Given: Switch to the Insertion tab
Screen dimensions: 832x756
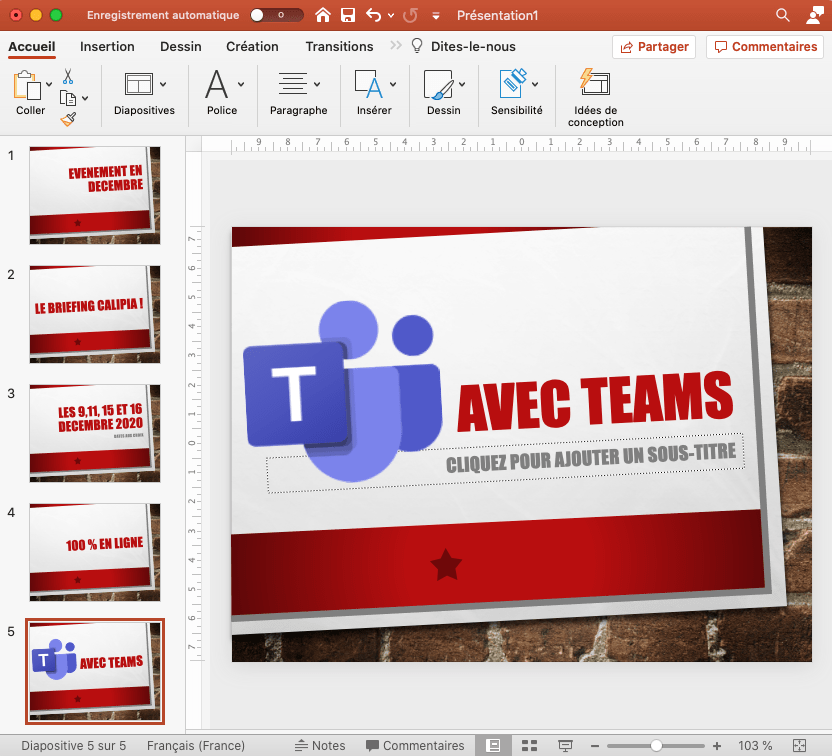Looking at the screenshot, I should [x=107, y=47].
